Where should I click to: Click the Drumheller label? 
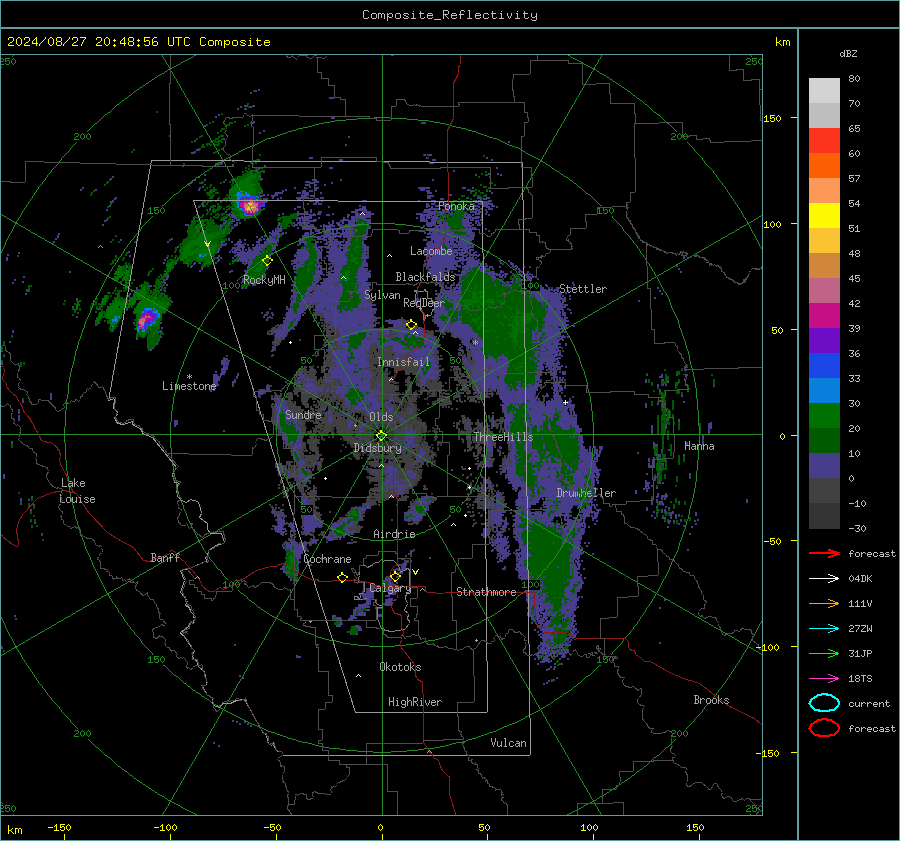(x=586, y=493)
